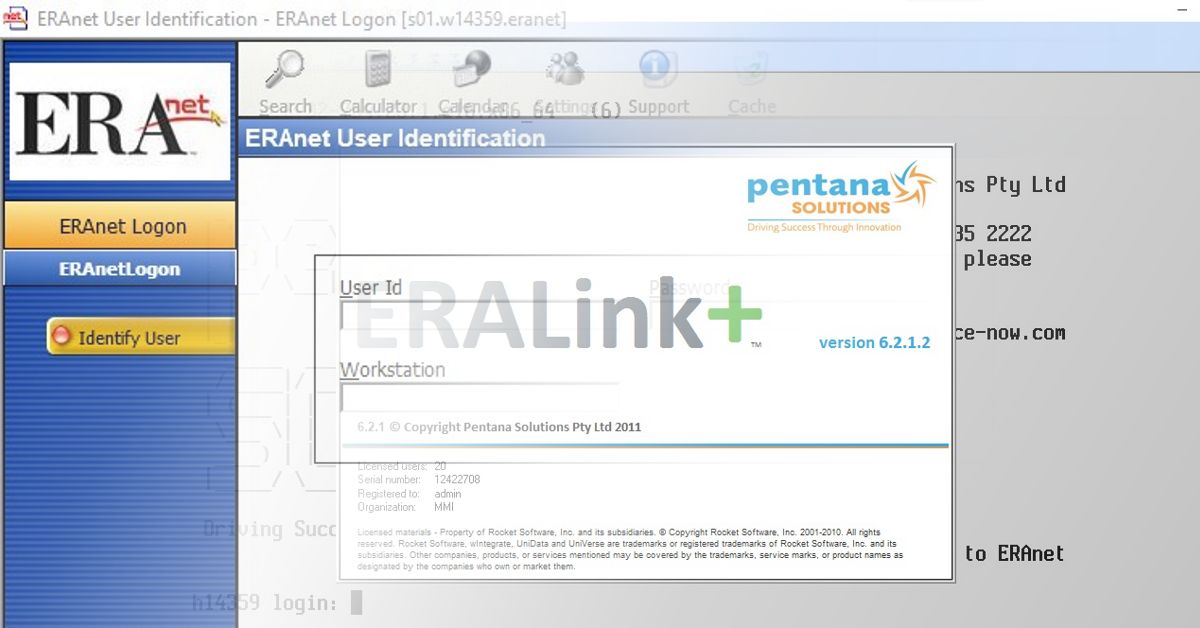This screenshot has height=628, width=1200.
Task: Click the version 6.2.1.2 text
Action: (873, 342)
